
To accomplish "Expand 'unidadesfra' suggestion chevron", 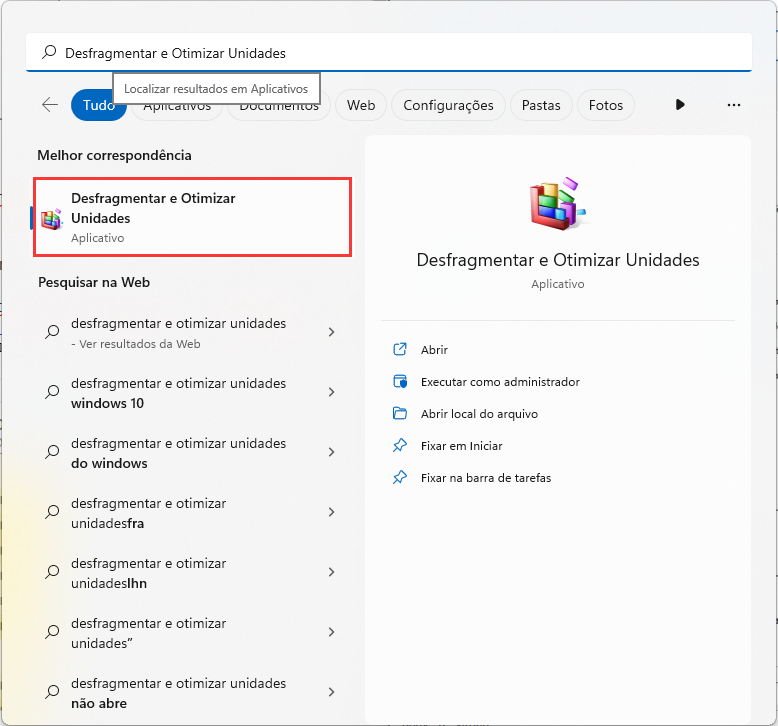I will click(x=331, y=512).
